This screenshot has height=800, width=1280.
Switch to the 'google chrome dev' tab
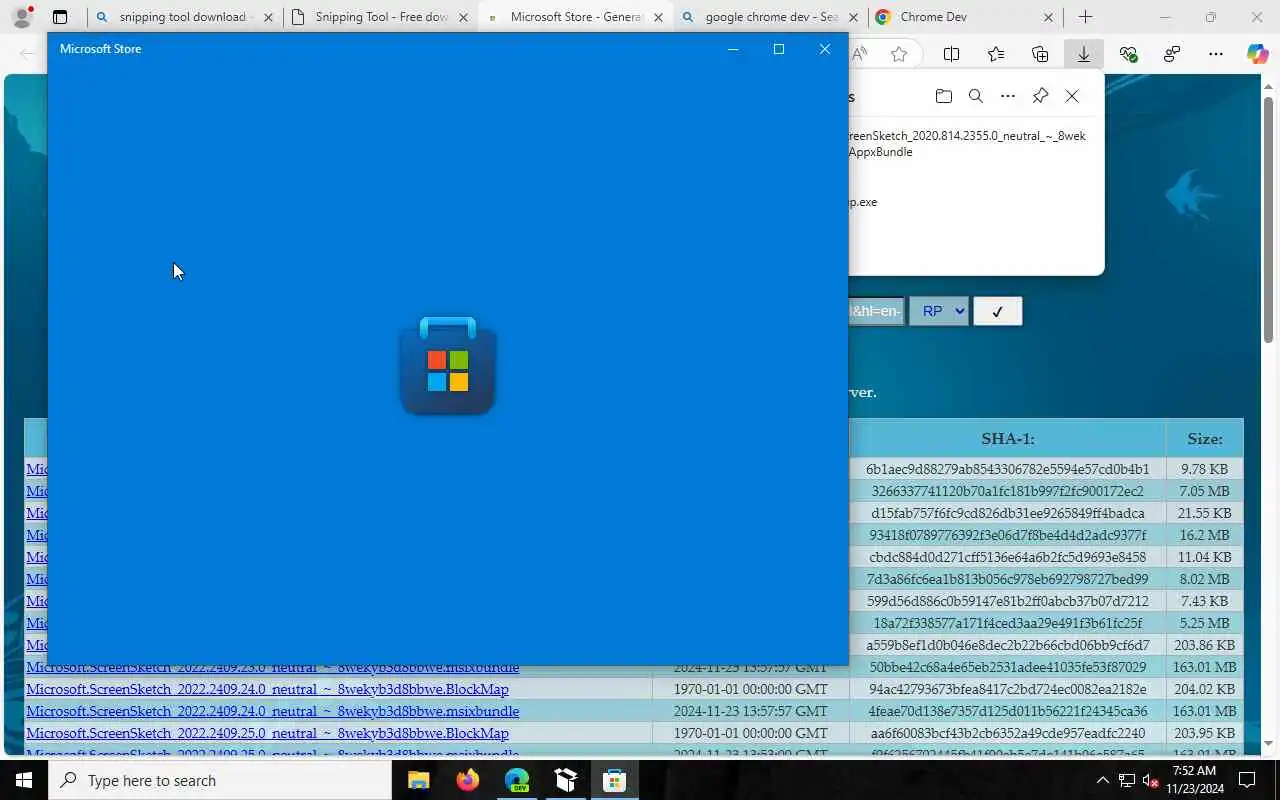771,17
